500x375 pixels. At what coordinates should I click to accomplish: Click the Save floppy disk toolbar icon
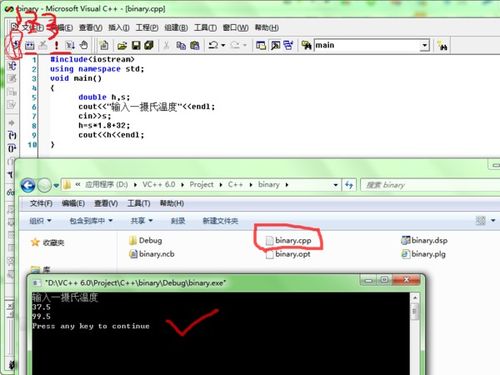(x=136, y=45)
